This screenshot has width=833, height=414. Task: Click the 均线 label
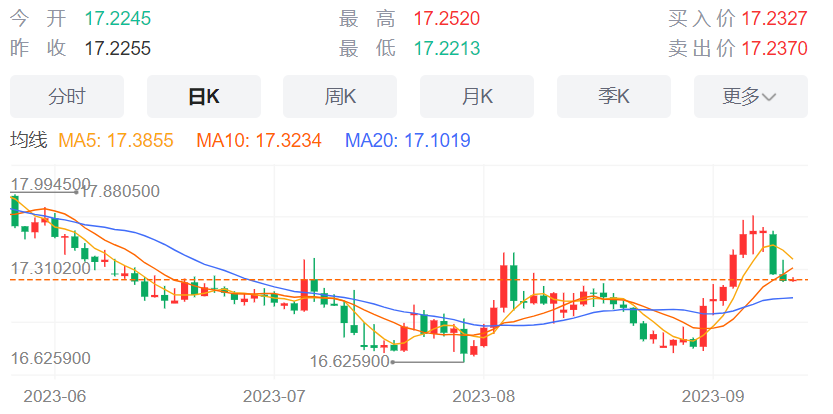click(x=29, y=140)
